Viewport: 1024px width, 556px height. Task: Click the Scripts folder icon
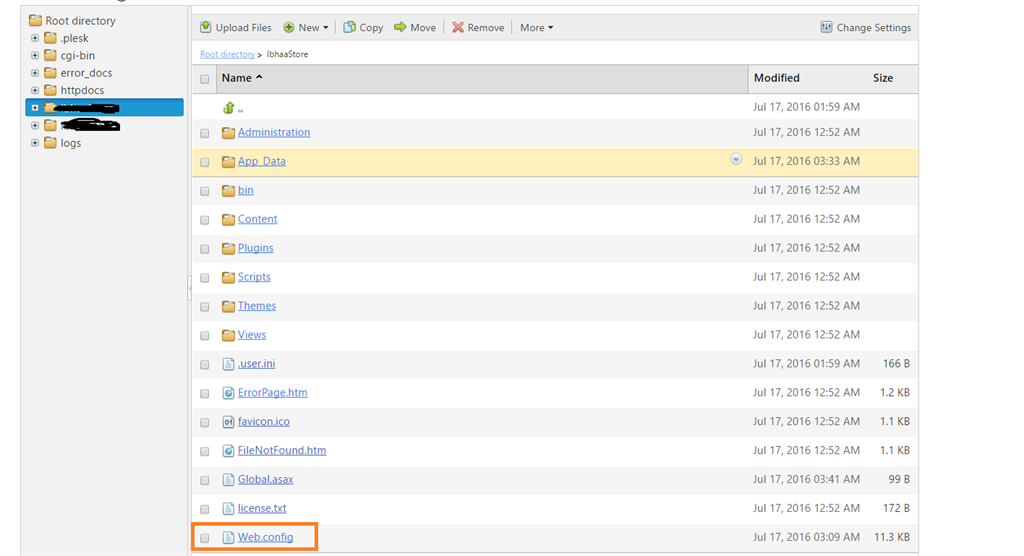pyautogui.click(x=228, y=277)
